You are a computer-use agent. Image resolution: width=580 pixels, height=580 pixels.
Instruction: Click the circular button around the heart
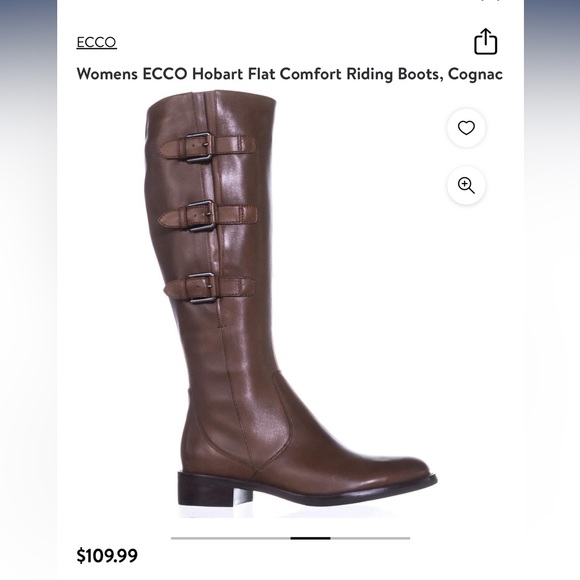466,128
